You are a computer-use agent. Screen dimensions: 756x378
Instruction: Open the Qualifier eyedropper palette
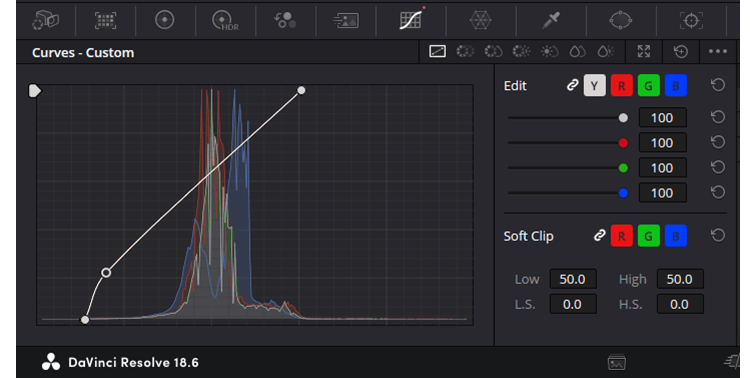[x=551, y=20]
